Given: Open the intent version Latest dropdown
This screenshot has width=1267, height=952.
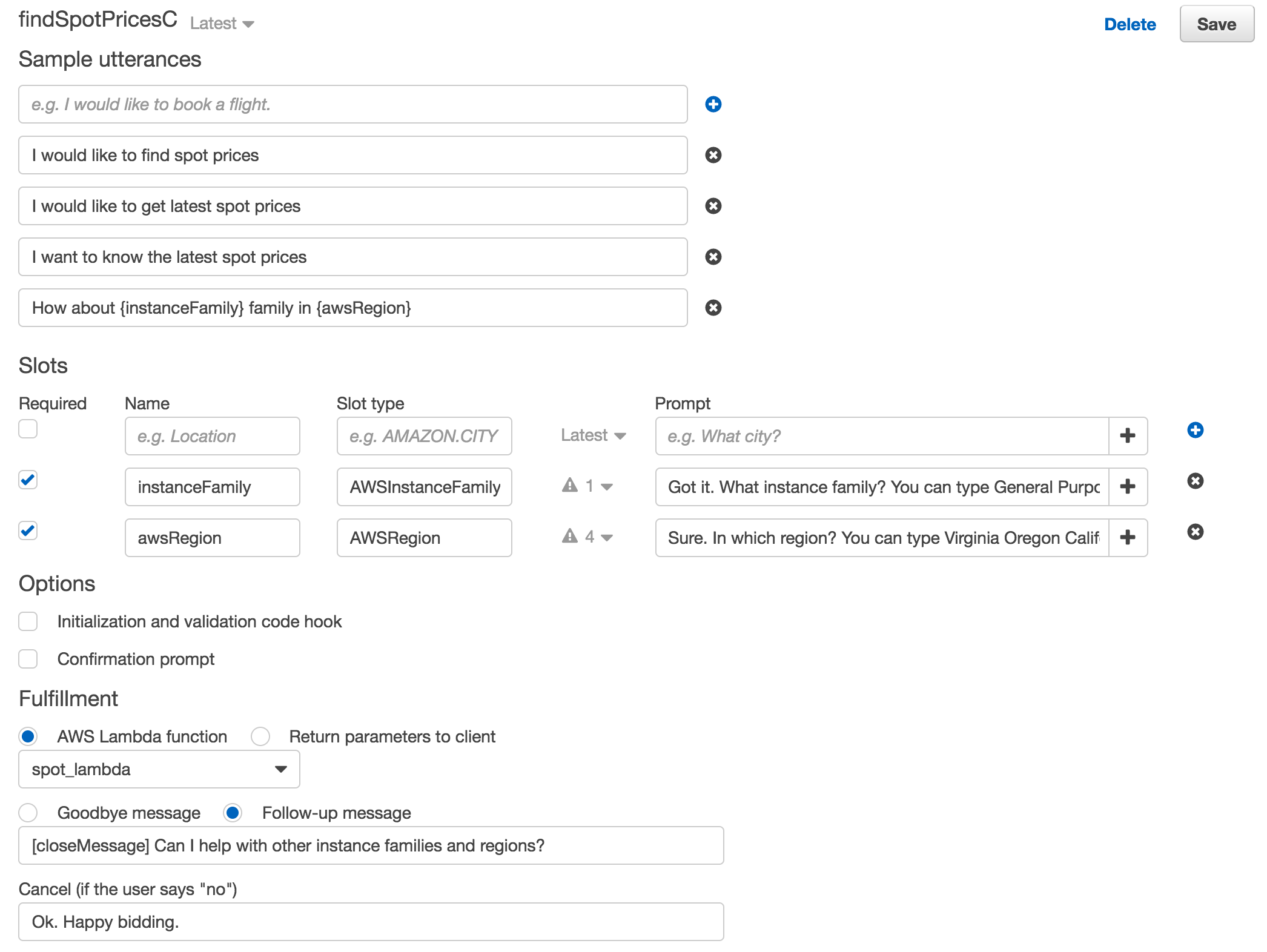Looking at the screenshot, I should 222,24.
